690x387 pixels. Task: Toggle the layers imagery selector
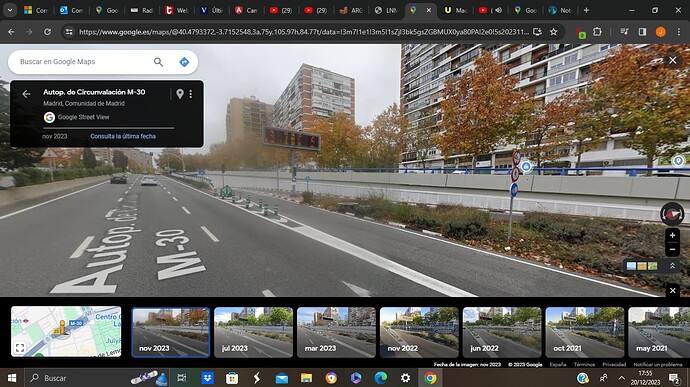coord(642,266)
